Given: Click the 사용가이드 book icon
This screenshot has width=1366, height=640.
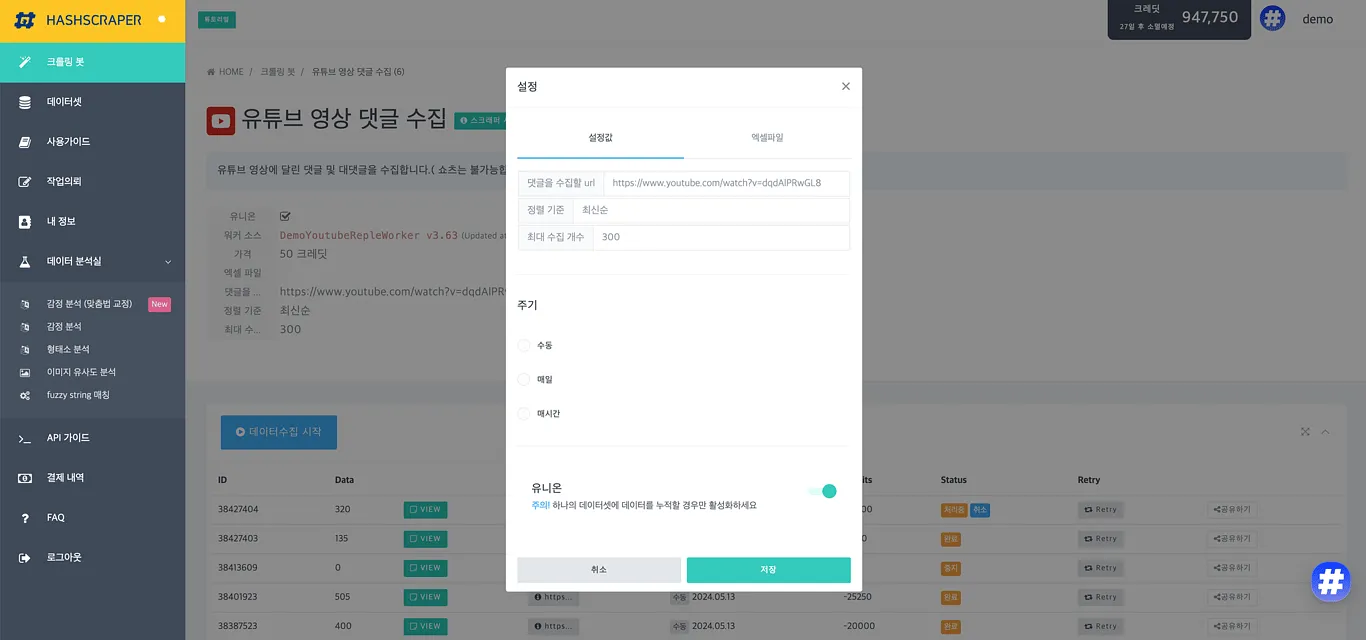Looking at the screenshot, I should pos(25,142).
